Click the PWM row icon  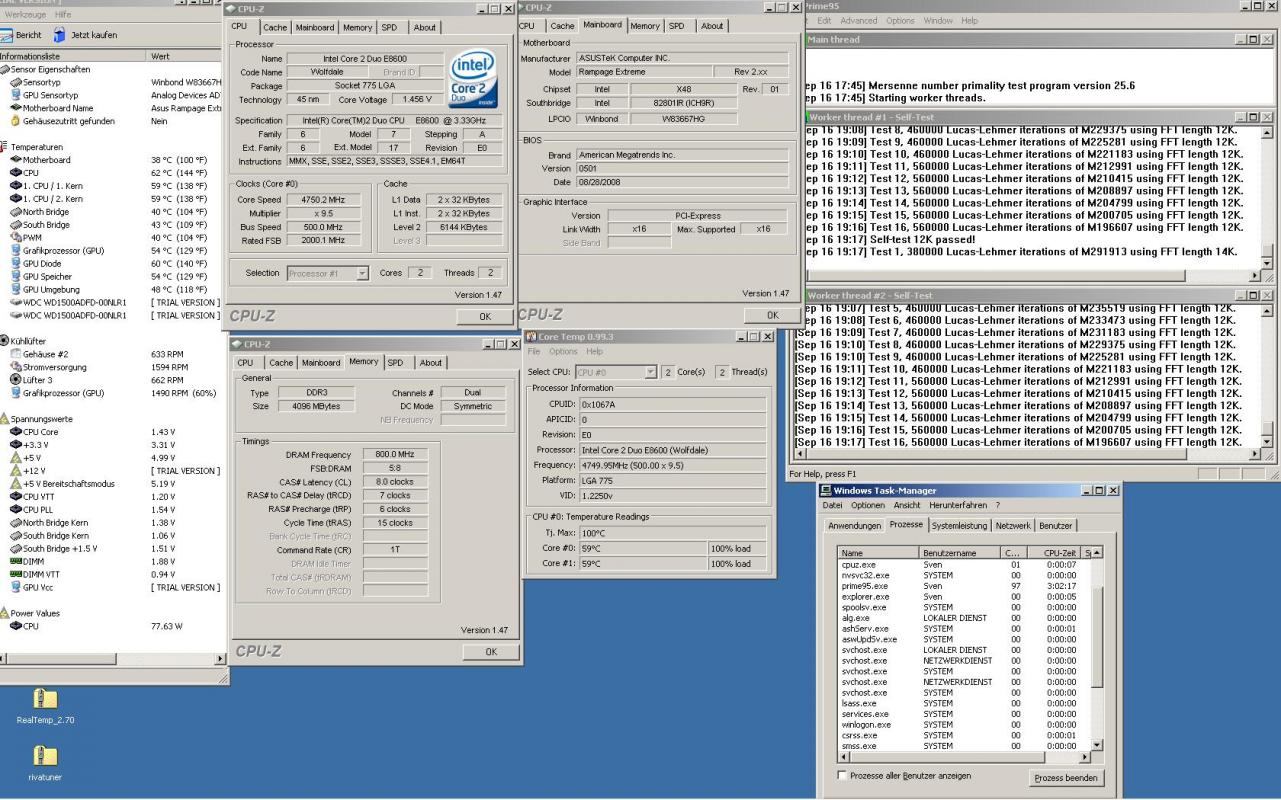click(15, 237)
